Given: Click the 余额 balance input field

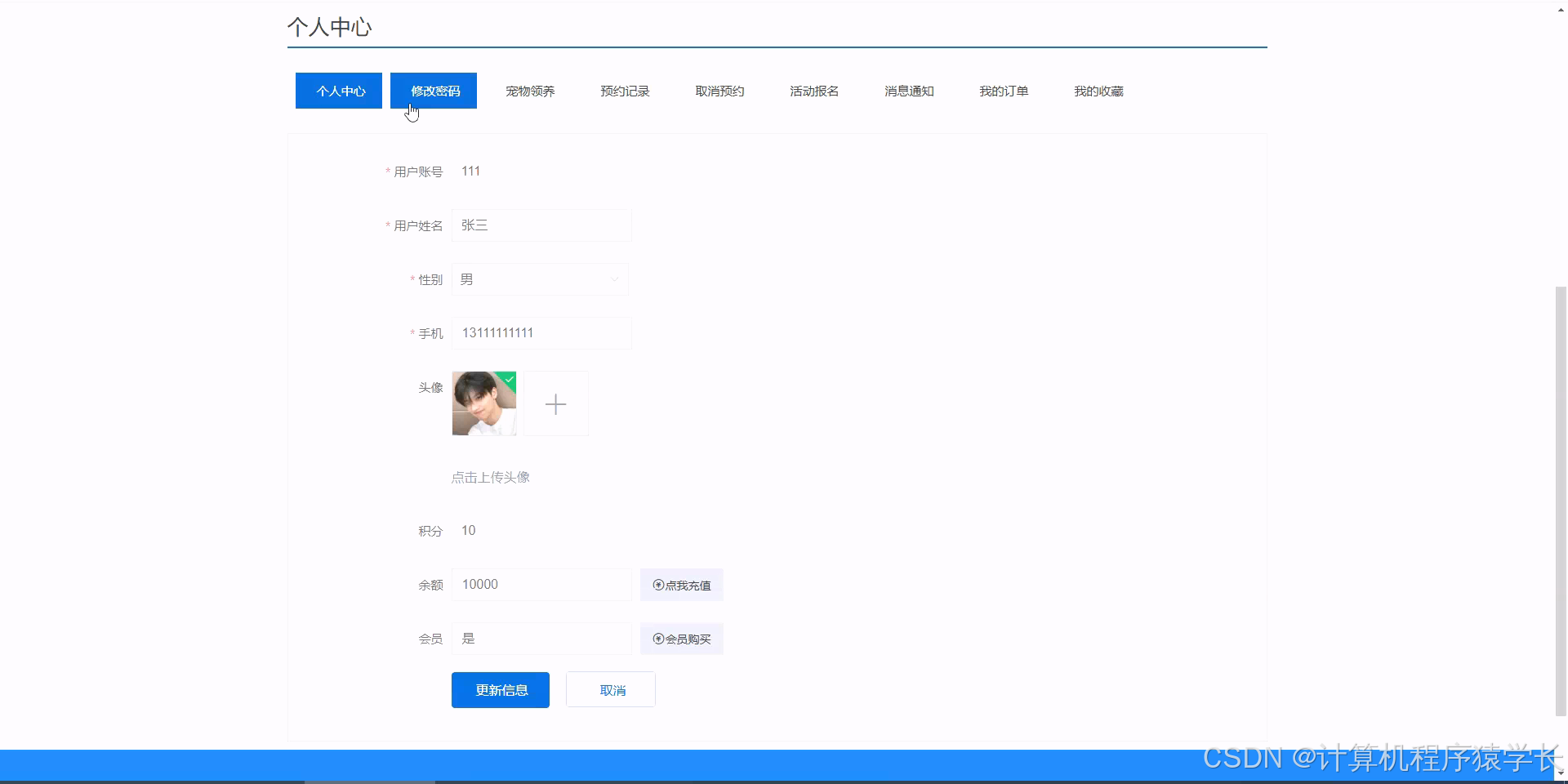Looking at the screenshot, I should [541, 584].
